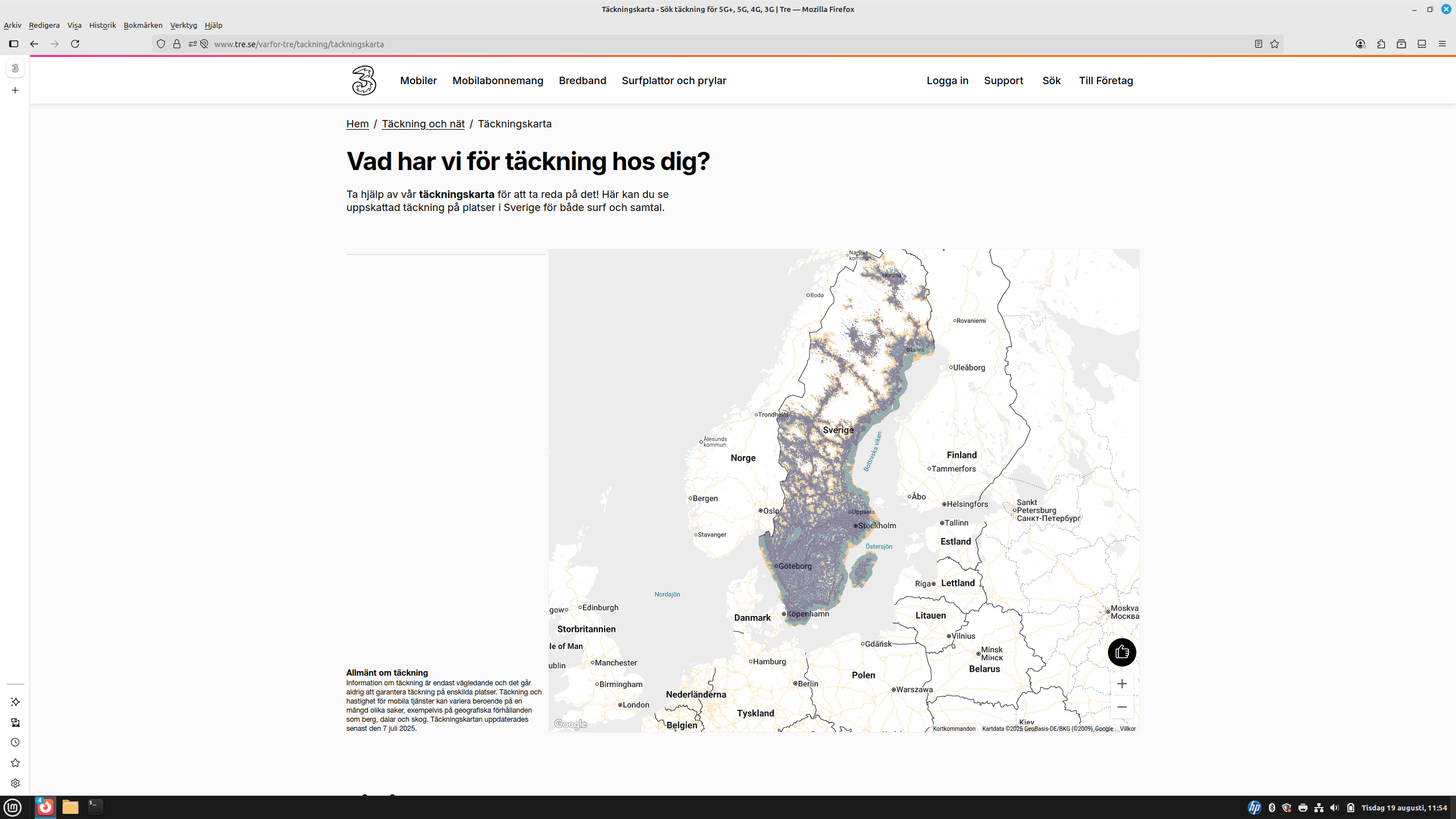Image resolution: width=1456 pixels, height=819 pixels.
Task: Open the Verktyg menu
Action: click(x=184, y=25)
